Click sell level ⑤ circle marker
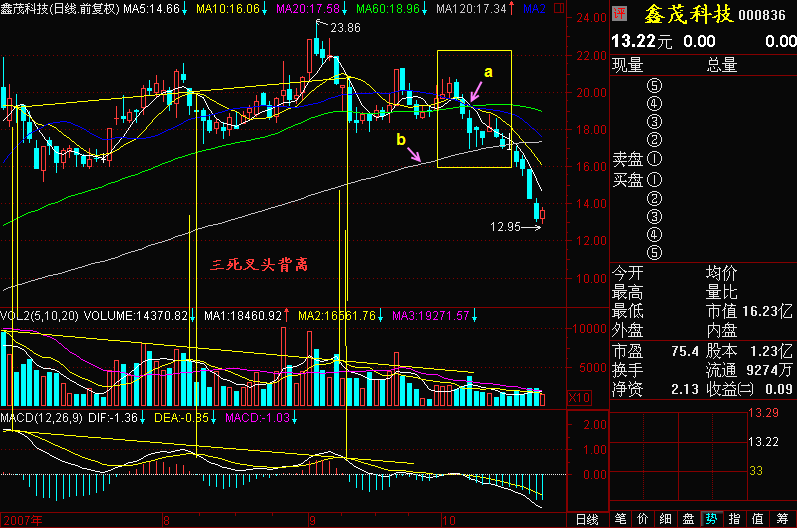 pos(654,85)
